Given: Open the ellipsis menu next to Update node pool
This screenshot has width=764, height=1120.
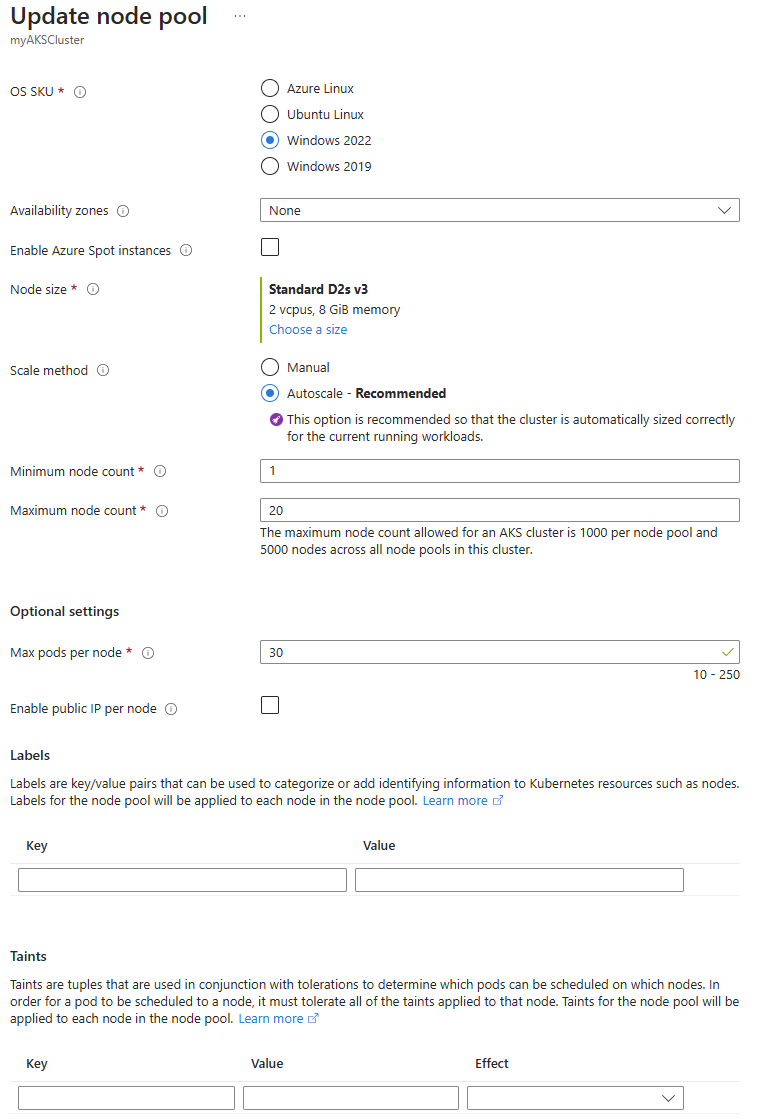Looking at the screenshot, I should tap(239, 16).
